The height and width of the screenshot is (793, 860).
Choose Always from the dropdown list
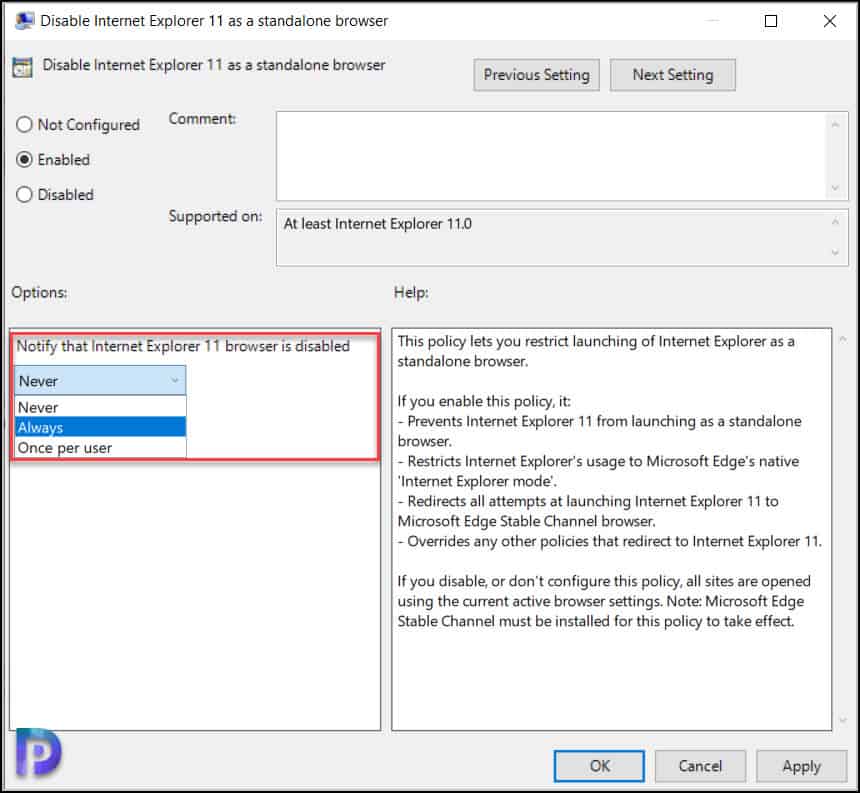click(100, 427)
